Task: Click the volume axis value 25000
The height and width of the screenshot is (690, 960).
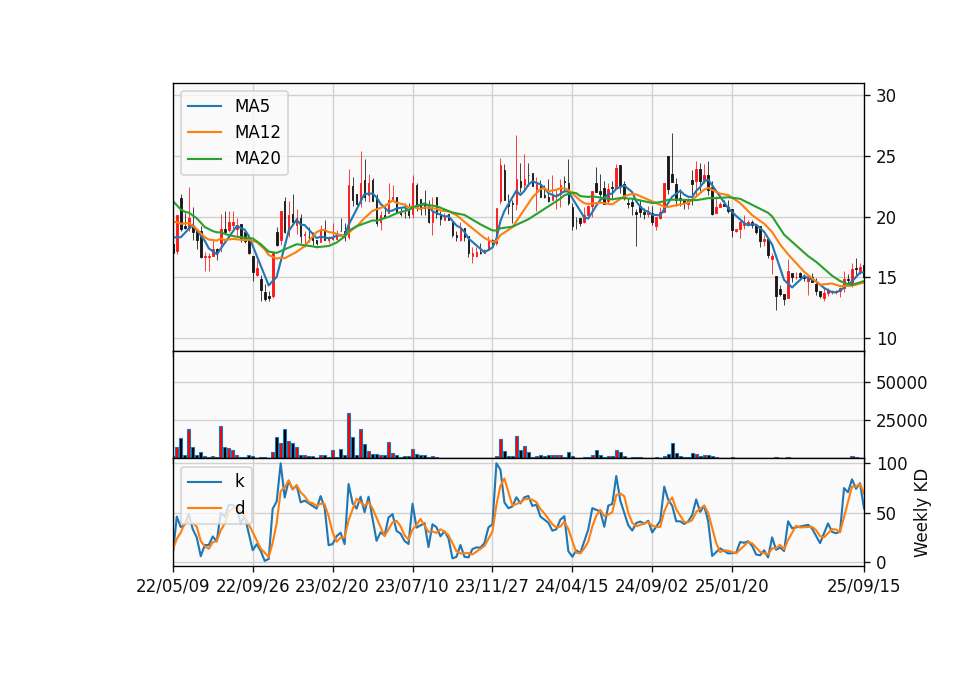Action: 901,421
